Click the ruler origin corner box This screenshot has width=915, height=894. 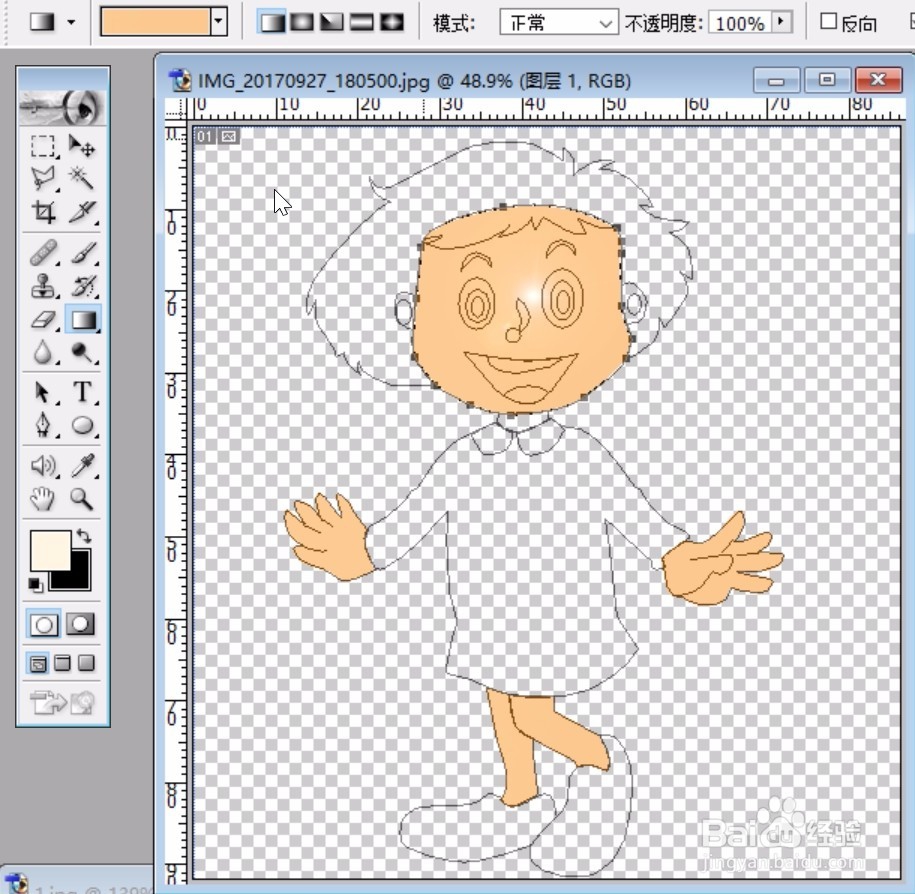[x=176, y=109]
